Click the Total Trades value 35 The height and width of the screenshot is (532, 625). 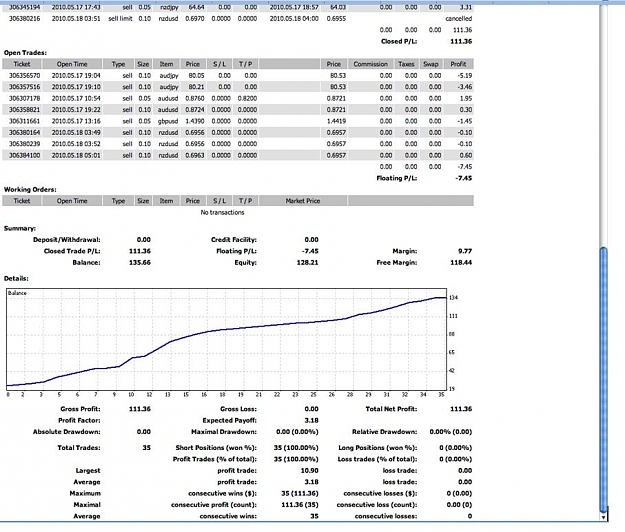pos(147,448)
